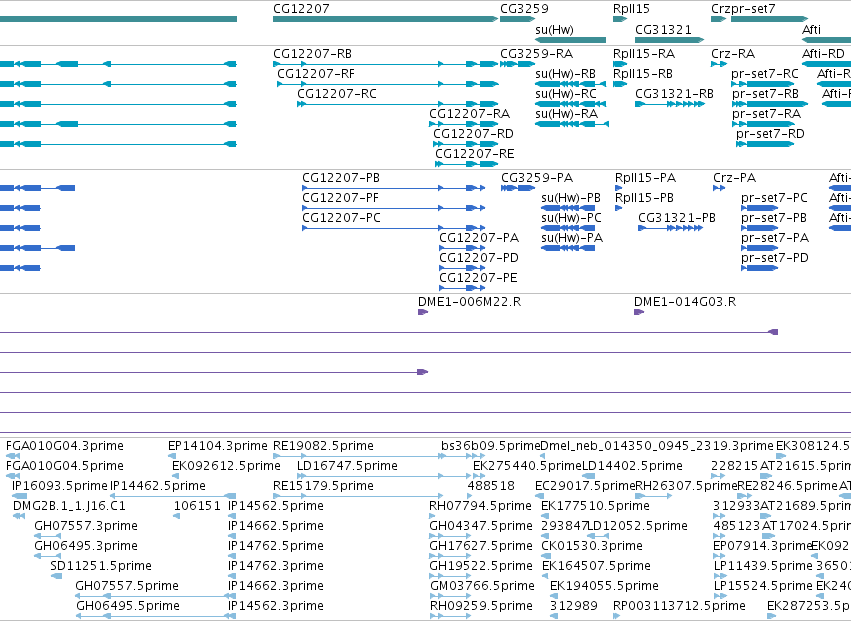The height and width of the screenshot is (621, 851).
Task: Open protein label CG12207-PE
Action: (478, 278)
